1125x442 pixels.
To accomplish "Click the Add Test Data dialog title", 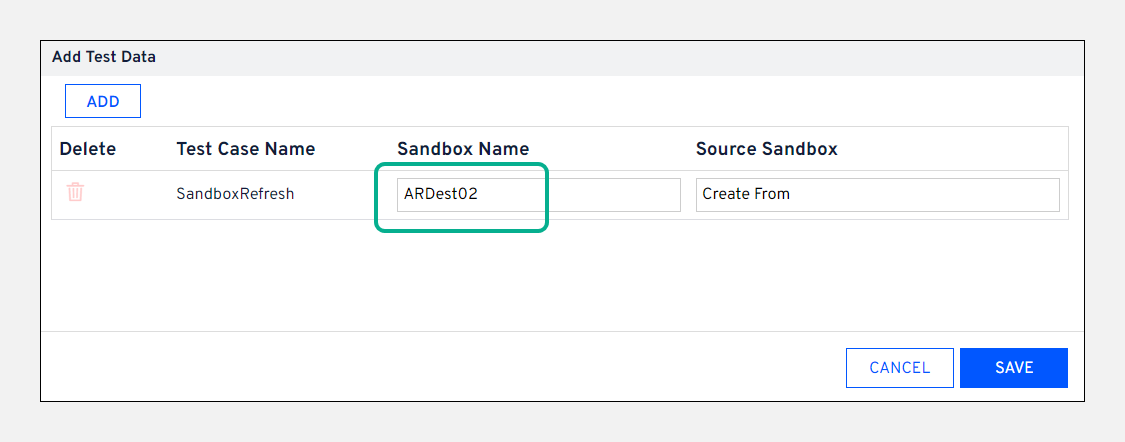I will [104, 57].
